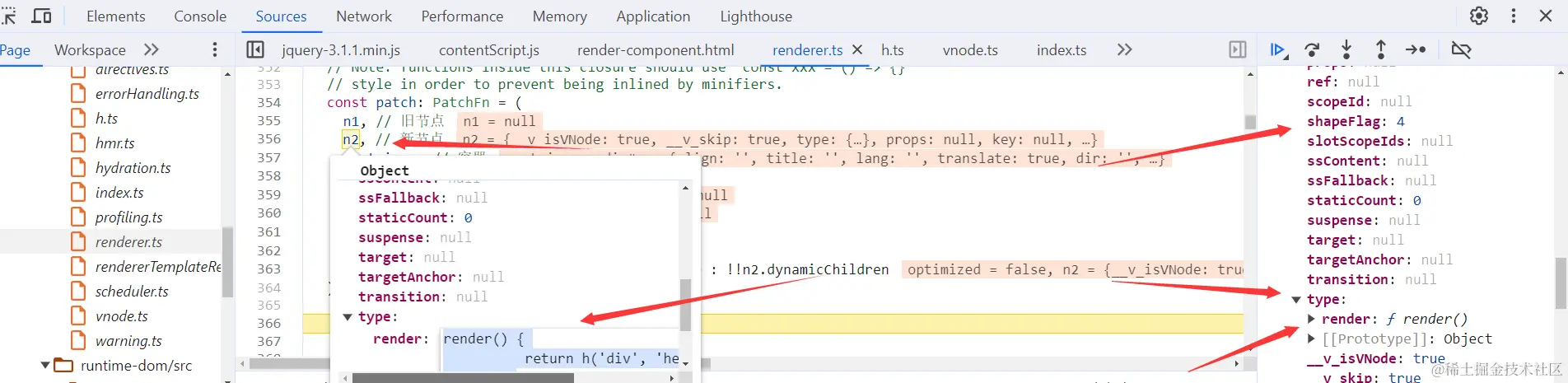Open warning.ts in file tree
The width and height of the screenshot is (1568, 383).
point(128,341)
